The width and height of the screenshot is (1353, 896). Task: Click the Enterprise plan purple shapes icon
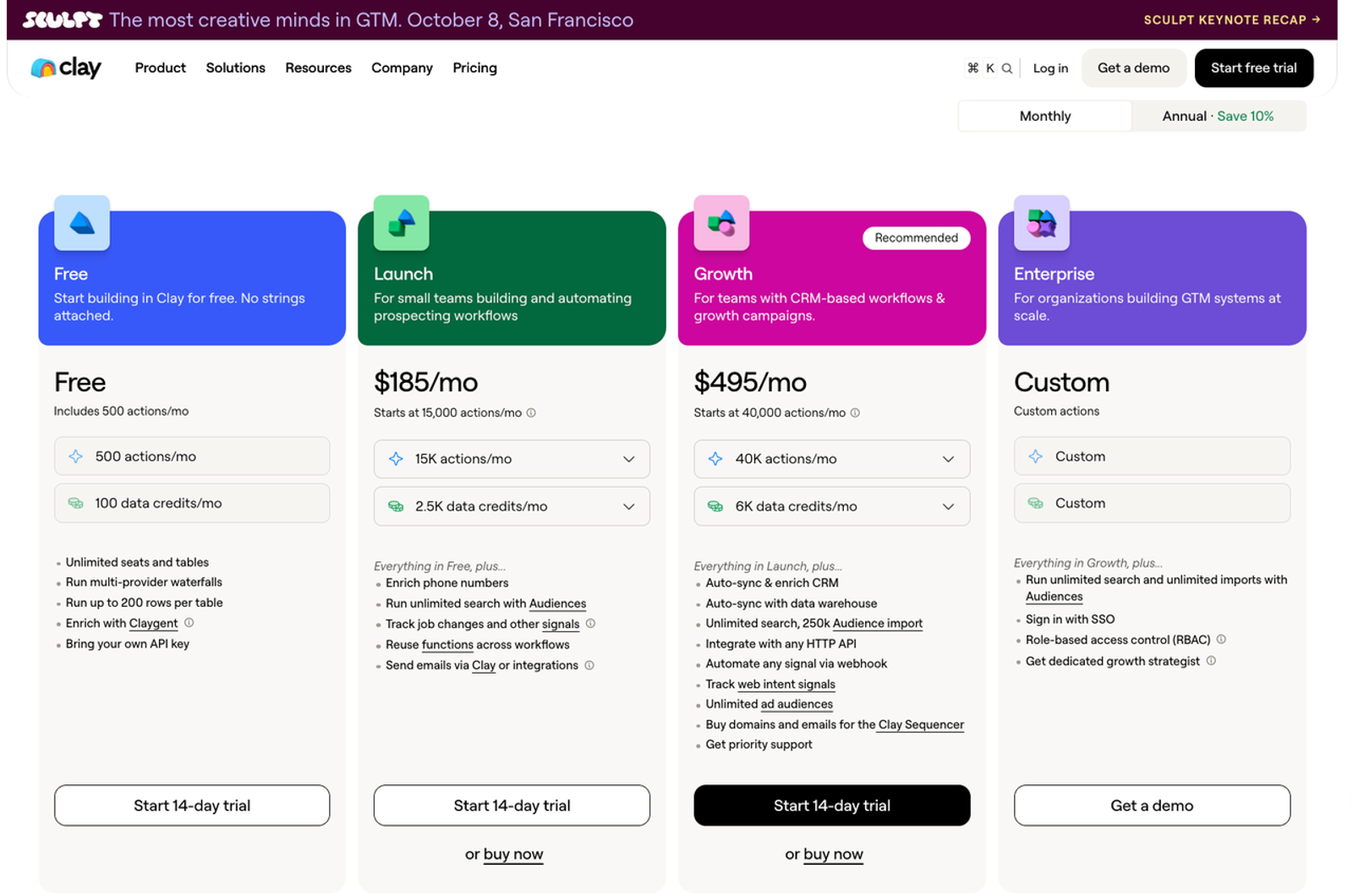tap(1042, 223)
